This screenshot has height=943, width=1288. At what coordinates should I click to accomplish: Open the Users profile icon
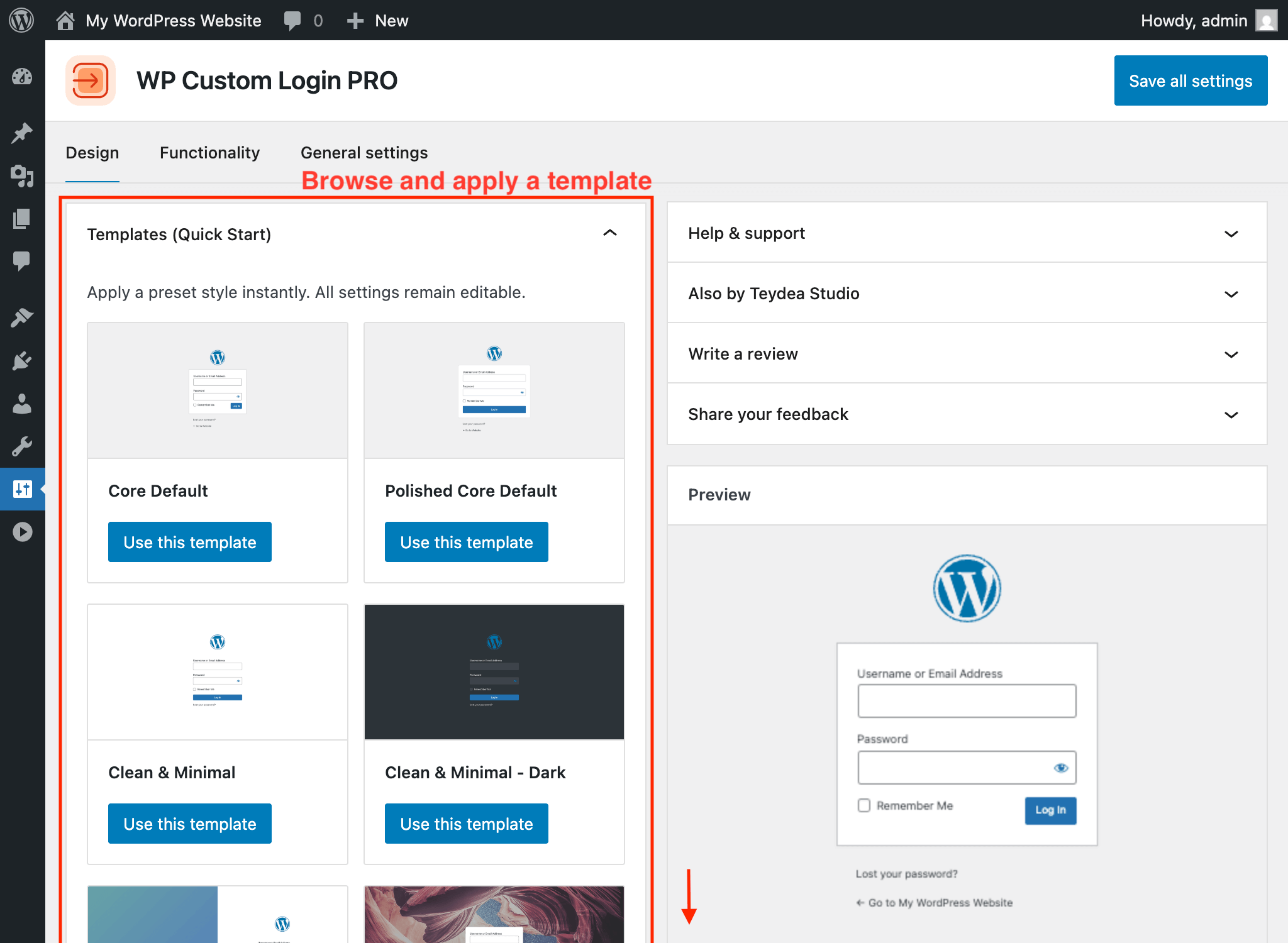click(x=22, y=404)
